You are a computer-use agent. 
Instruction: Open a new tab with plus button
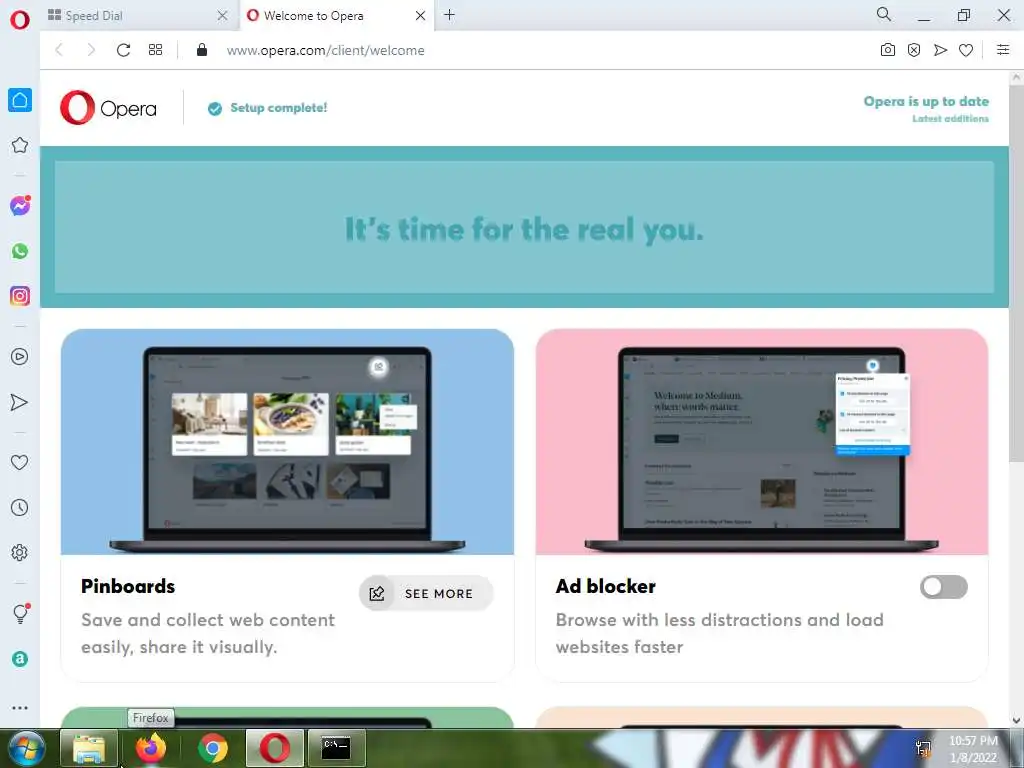click(449, 15)
